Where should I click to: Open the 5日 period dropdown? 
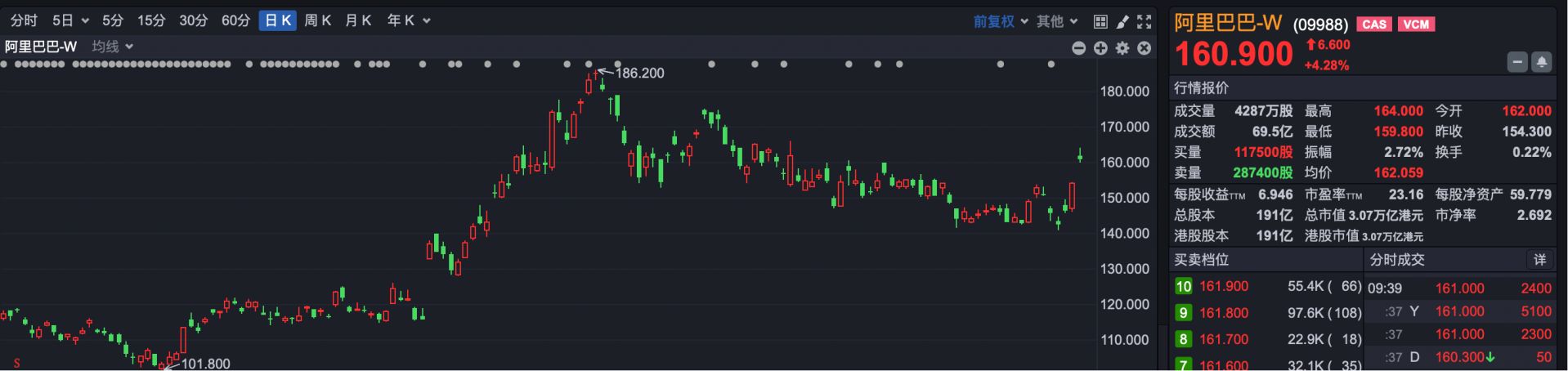70,20
